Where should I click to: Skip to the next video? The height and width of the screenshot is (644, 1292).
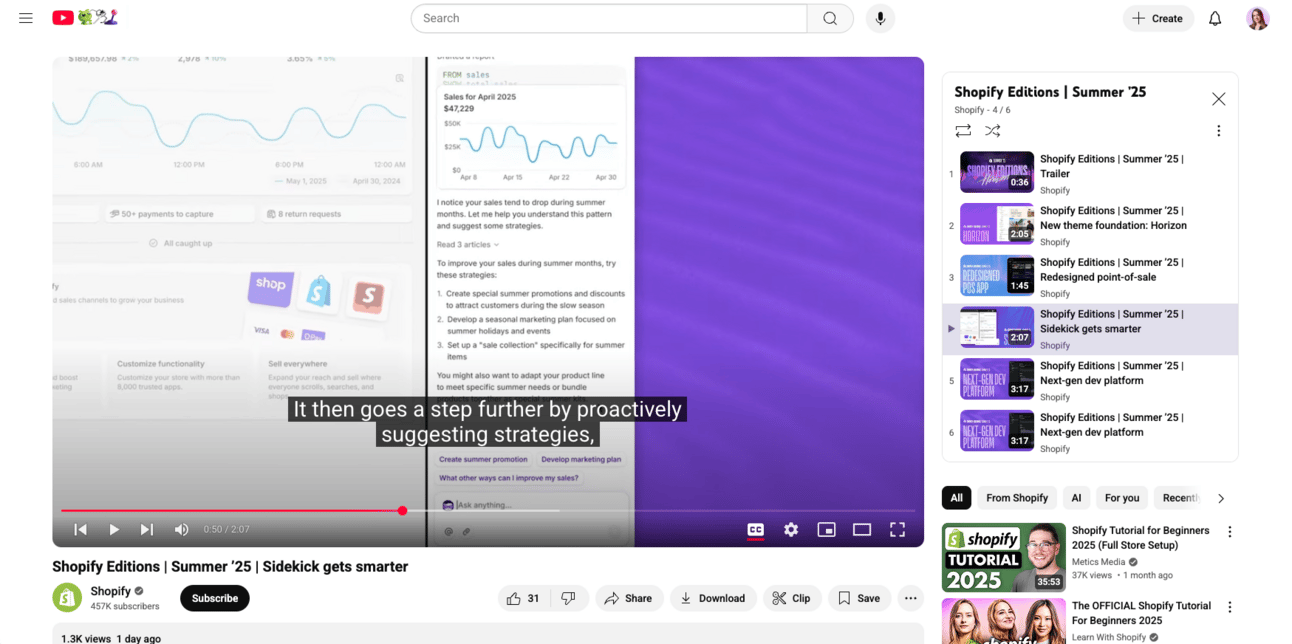147,530
